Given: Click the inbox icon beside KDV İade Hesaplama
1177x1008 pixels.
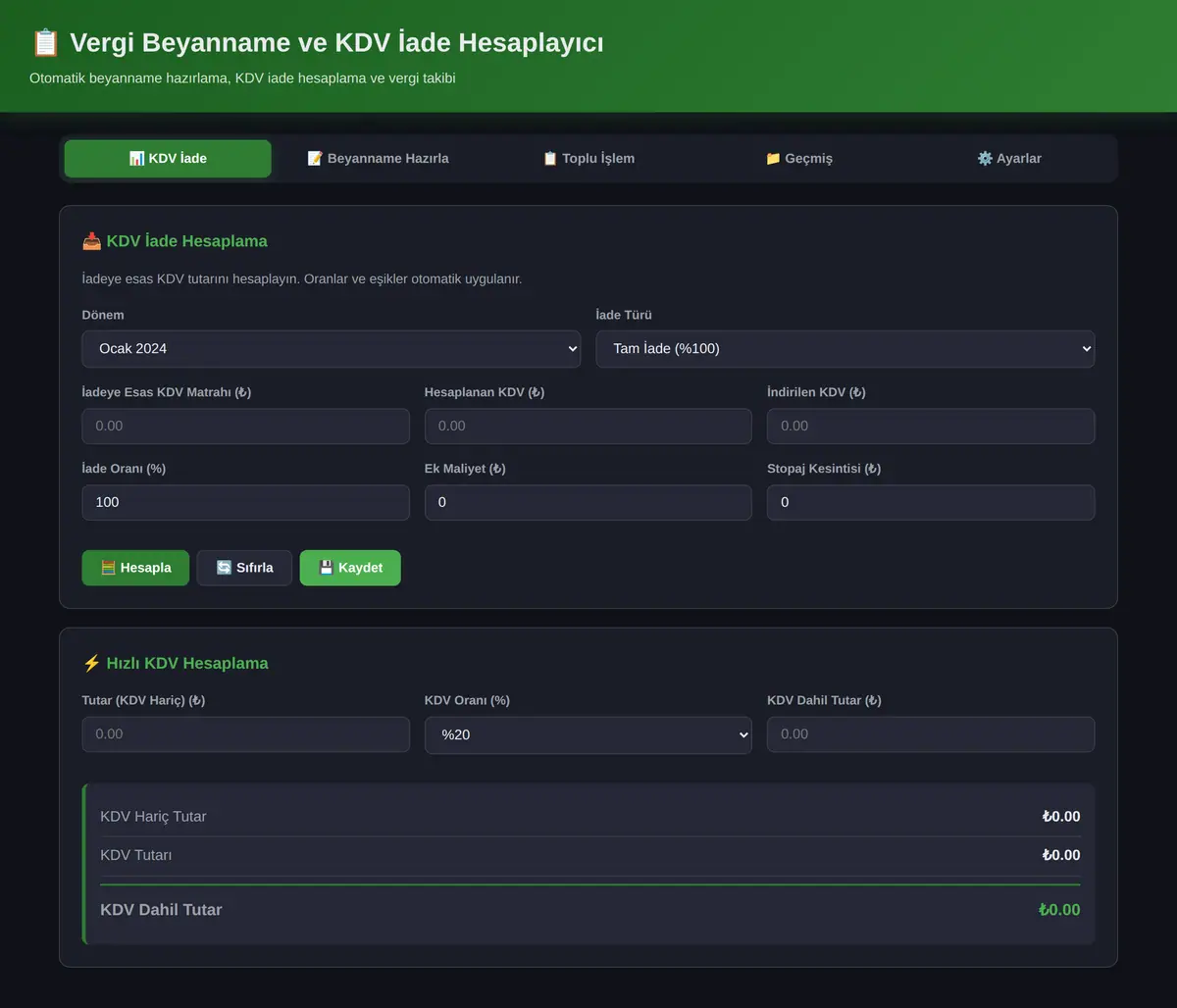Looking at the screenshot, I should coord(91,241).
